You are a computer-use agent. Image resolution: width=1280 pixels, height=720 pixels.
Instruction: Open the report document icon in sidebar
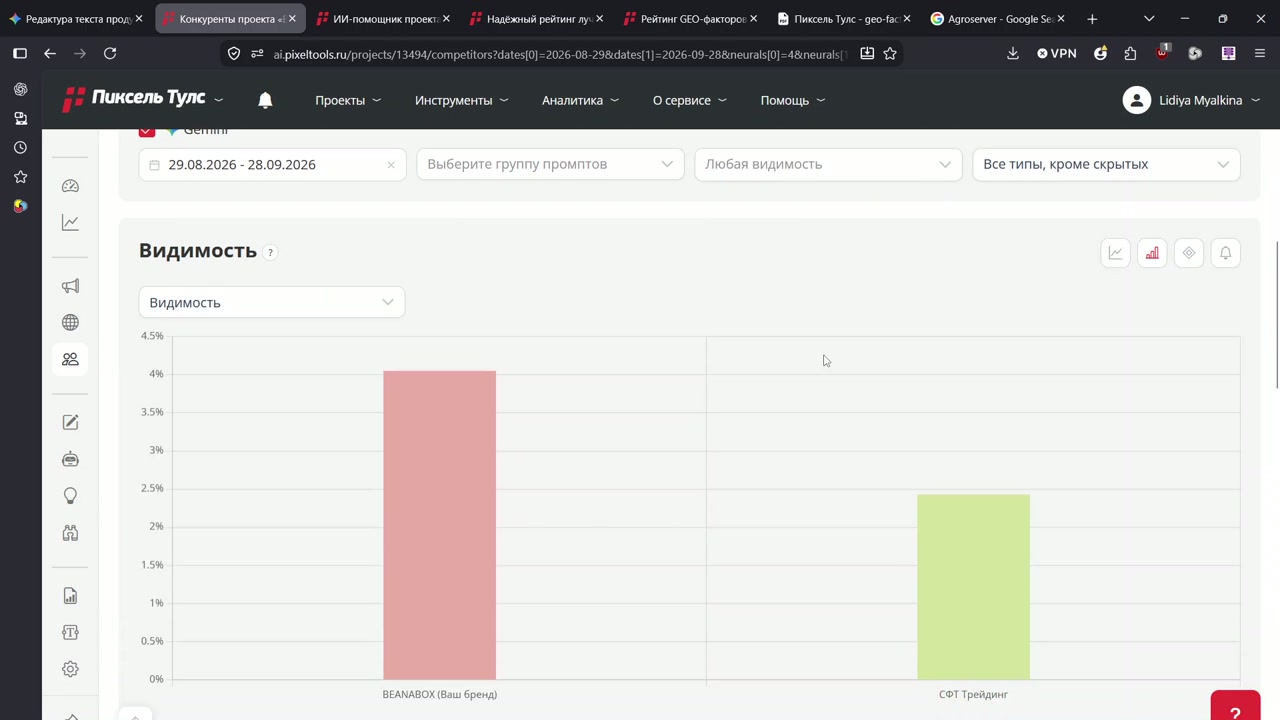click(x=70, y=596)
